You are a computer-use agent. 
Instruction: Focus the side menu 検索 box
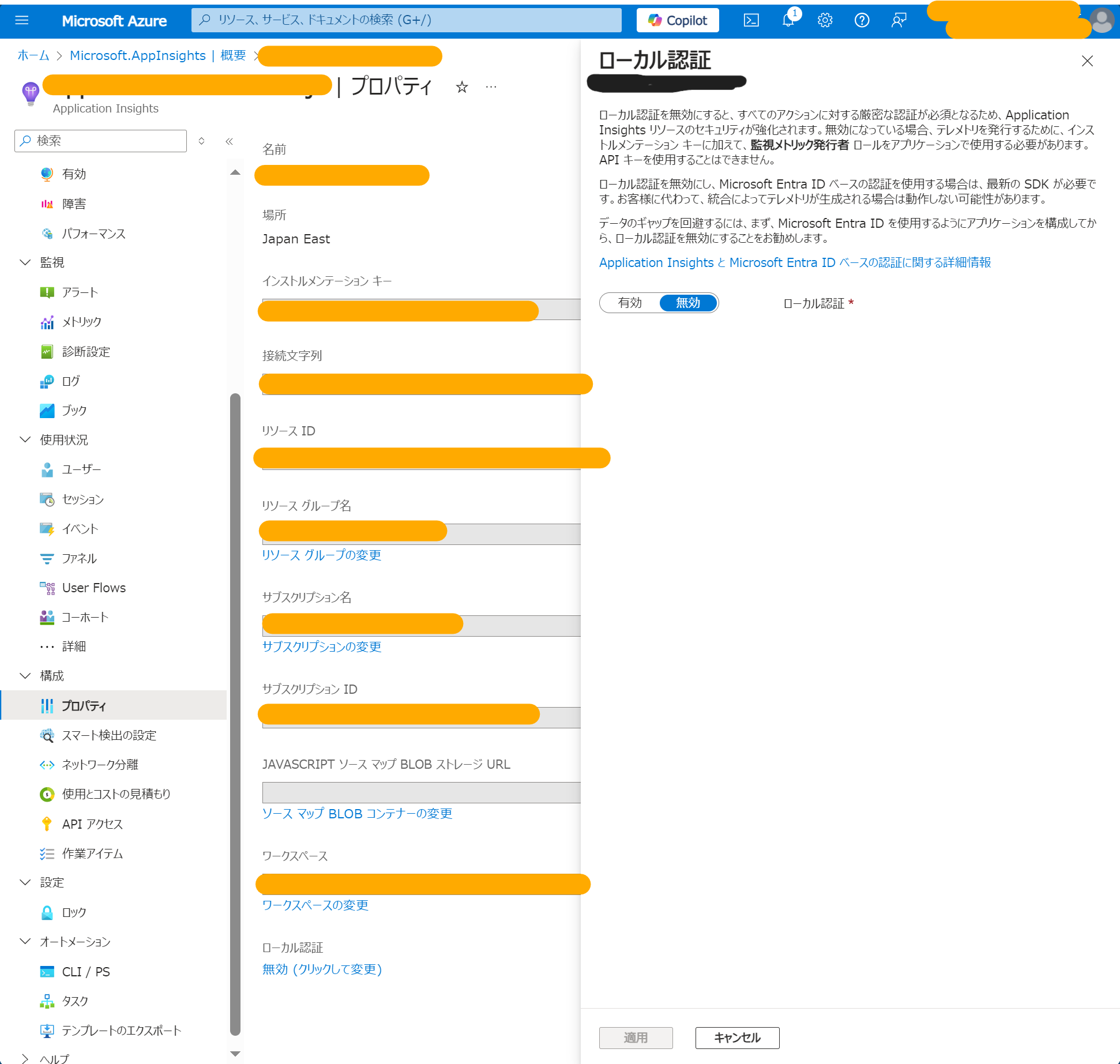click(101, 141)
